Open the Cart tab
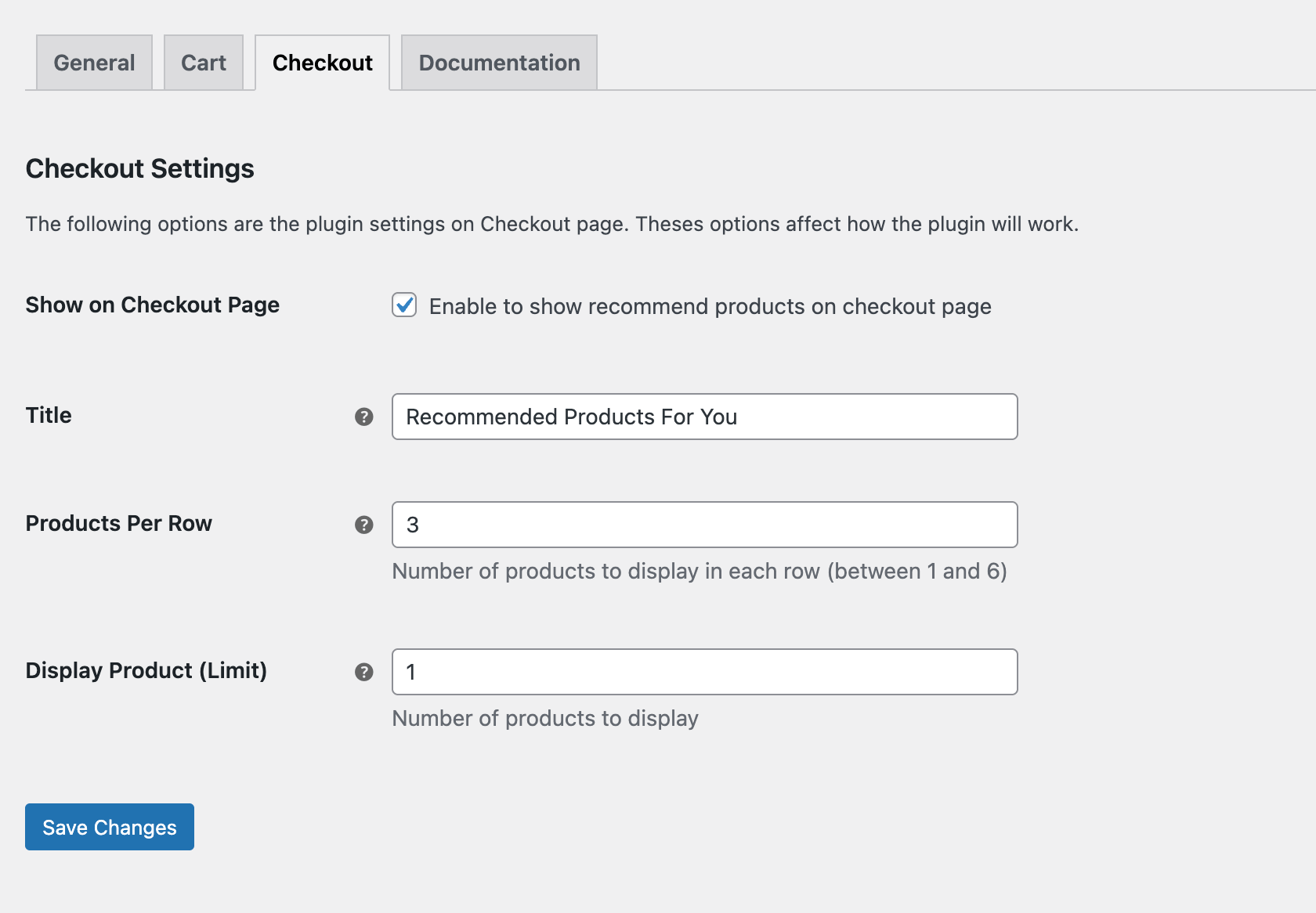 pos(204,62)
